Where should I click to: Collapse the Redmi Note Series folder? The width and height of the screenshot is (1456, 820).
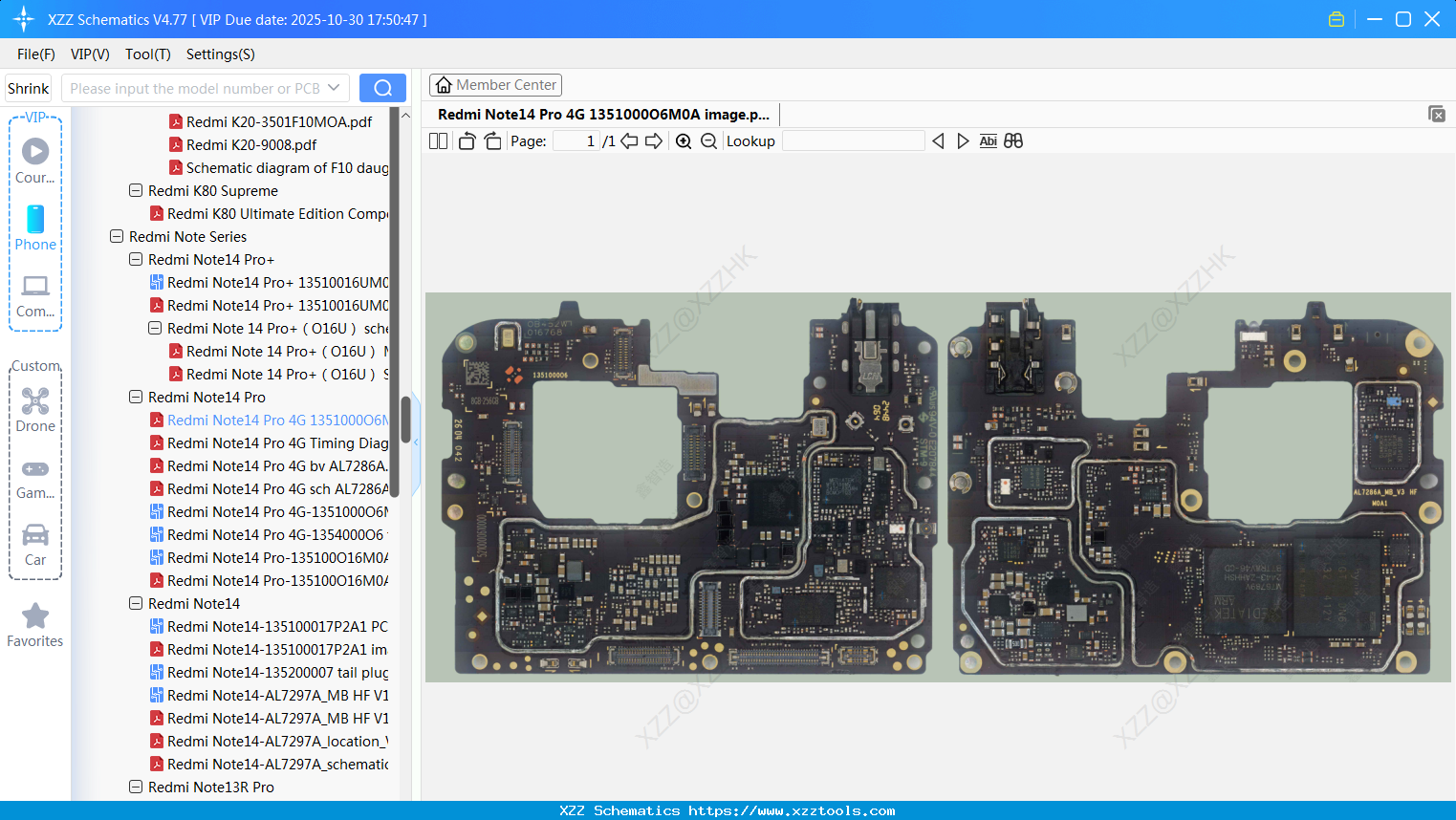pyautogui.click(x=117, y=236)
